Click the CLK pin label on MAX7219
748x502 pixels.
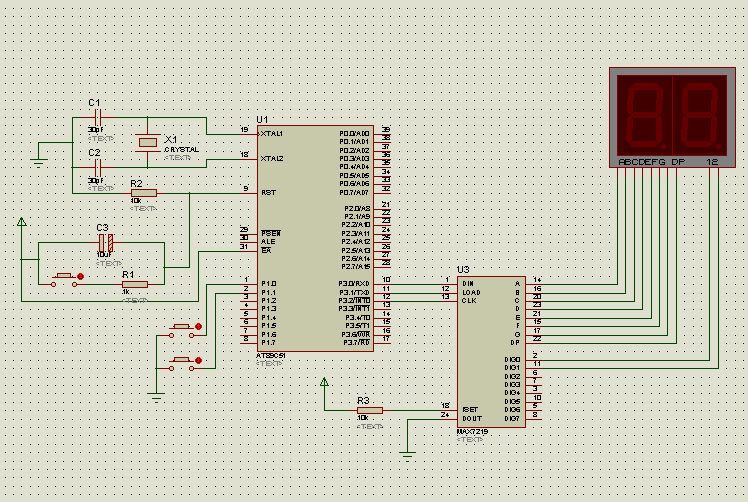pos(469,301)
